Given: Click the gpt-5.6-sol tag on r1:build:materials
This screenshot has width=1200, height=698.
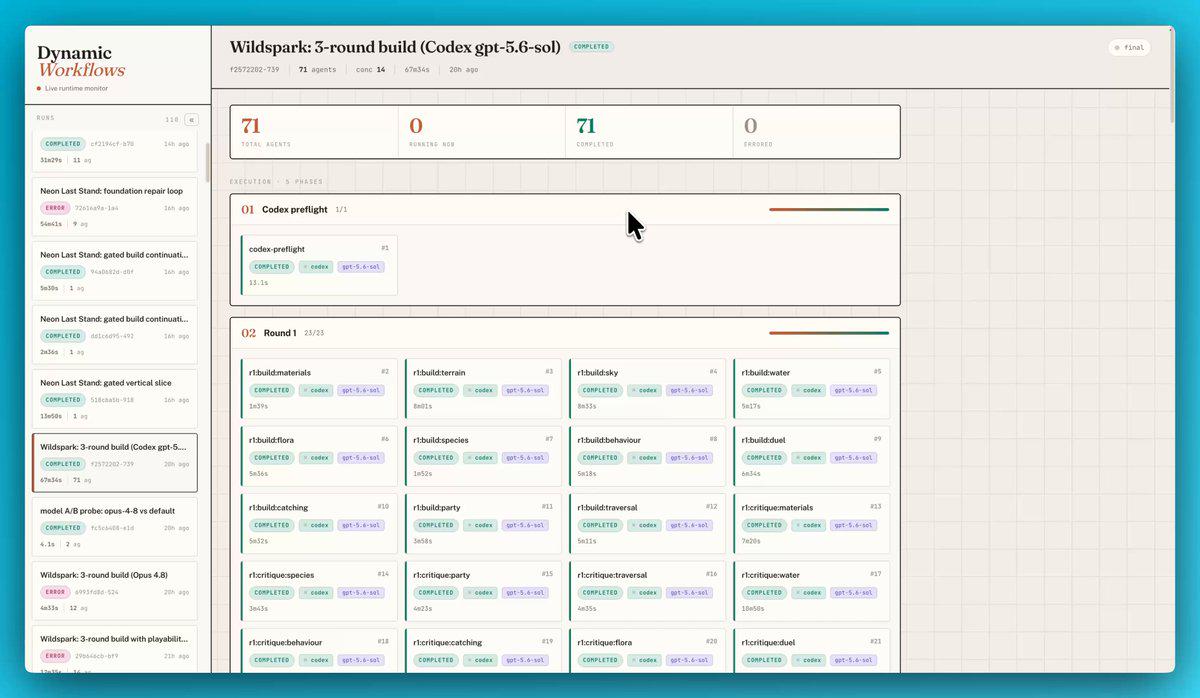Looking at the screenshot, I should pyautogui.click(x=361, y=390).
